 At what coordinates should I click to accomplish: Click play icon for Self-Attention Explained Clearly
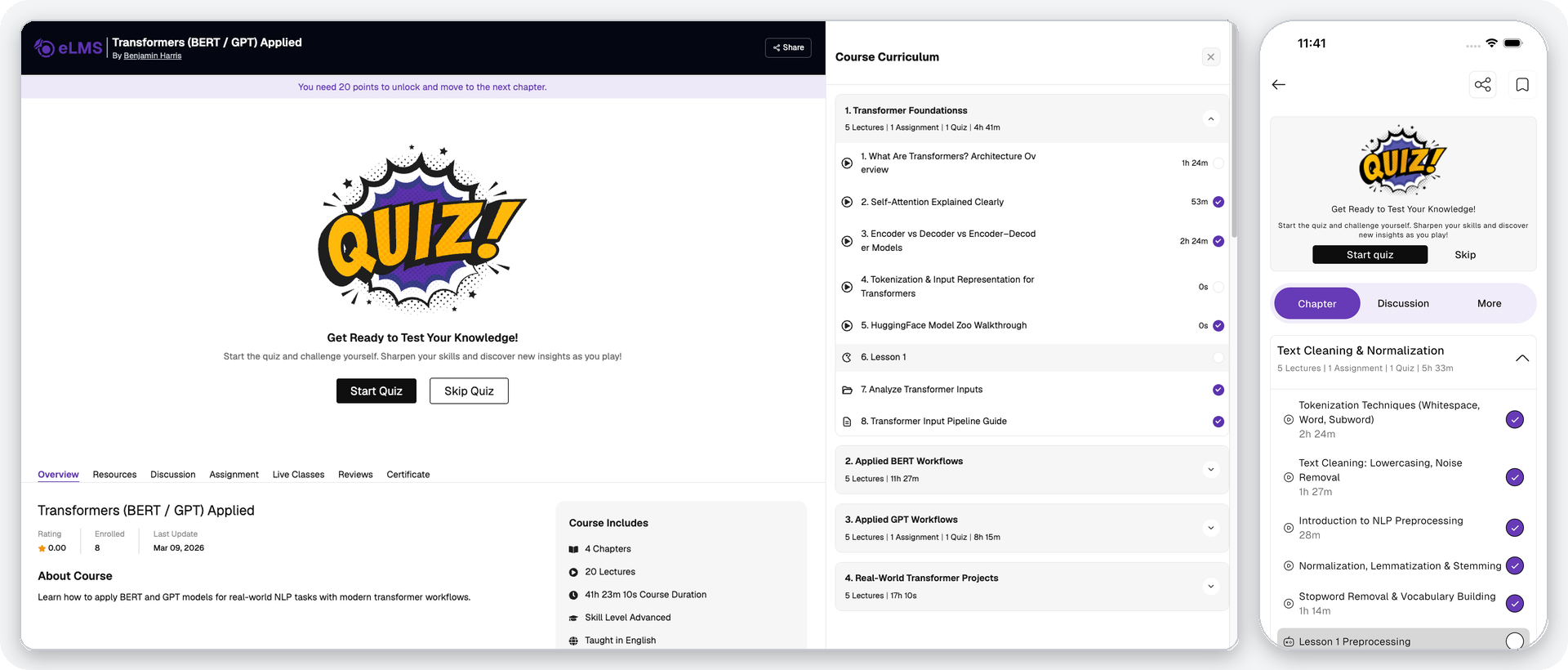(847, 202)
